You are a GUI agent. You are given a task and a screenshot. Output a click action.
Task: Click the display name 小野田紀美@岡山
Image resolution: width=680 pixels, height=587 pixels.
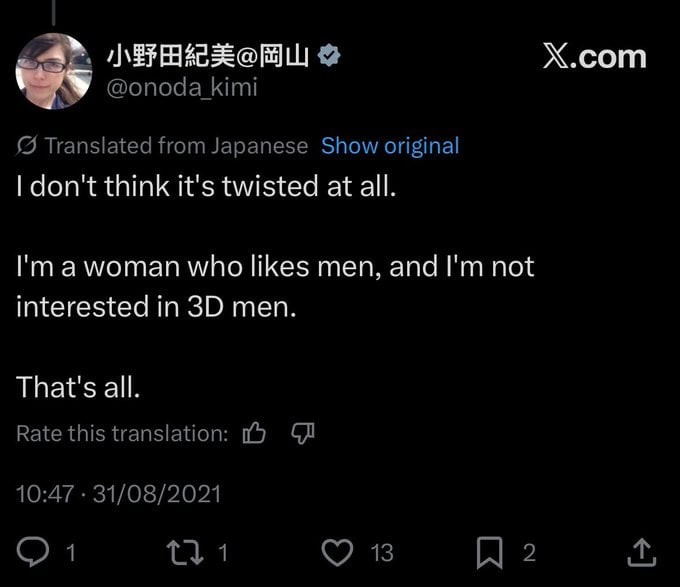coord(207,58)
